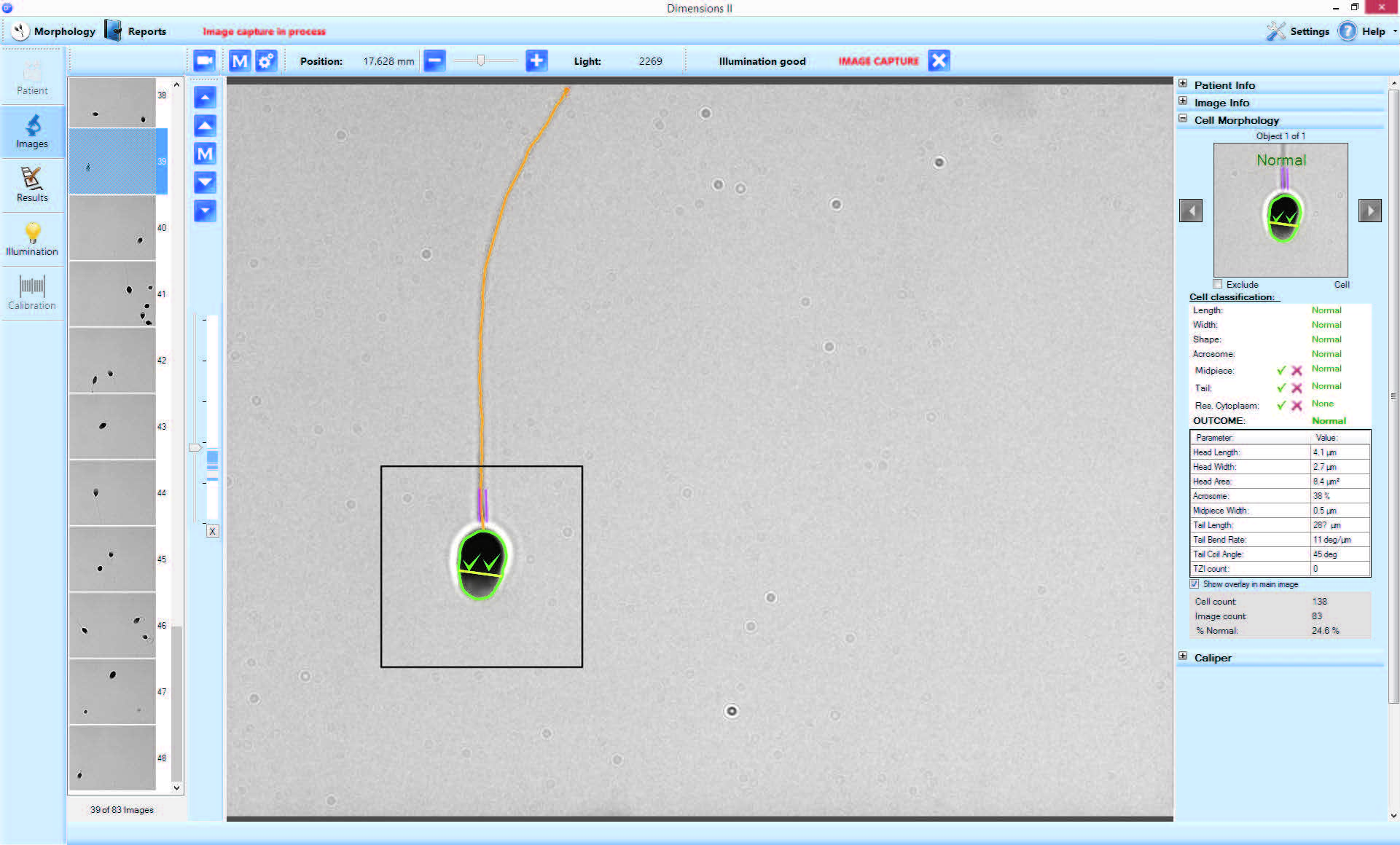Open the Results sidebar section
This screenshot has height=845, width=1400.
(32, 185)
